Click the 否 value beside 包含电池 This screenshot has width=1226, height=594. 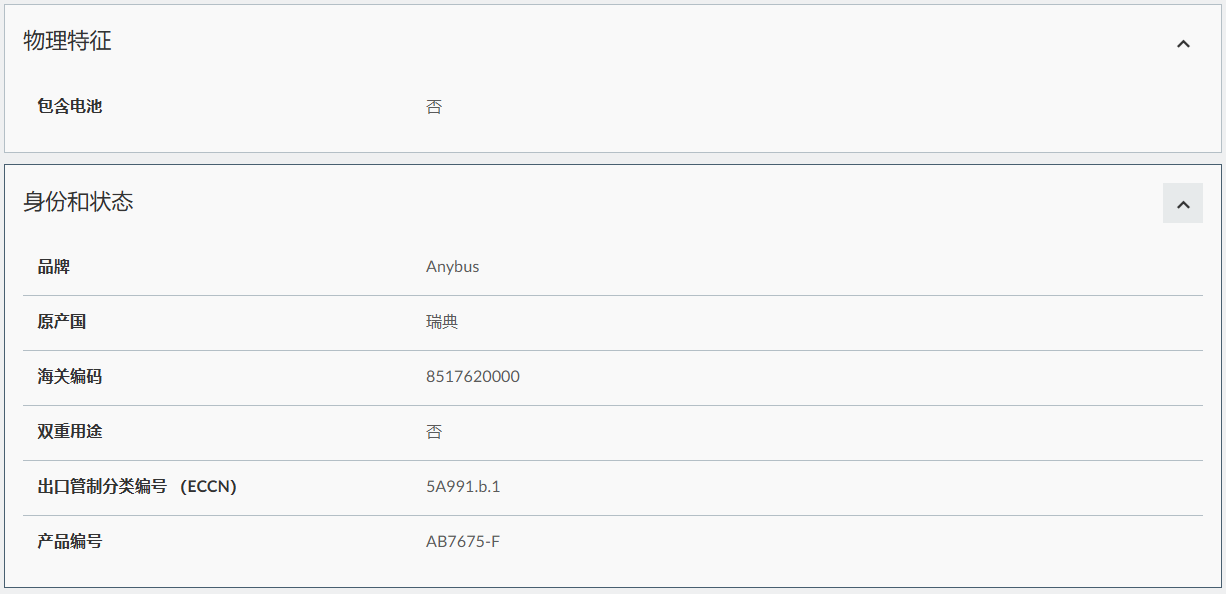[434, 107]
